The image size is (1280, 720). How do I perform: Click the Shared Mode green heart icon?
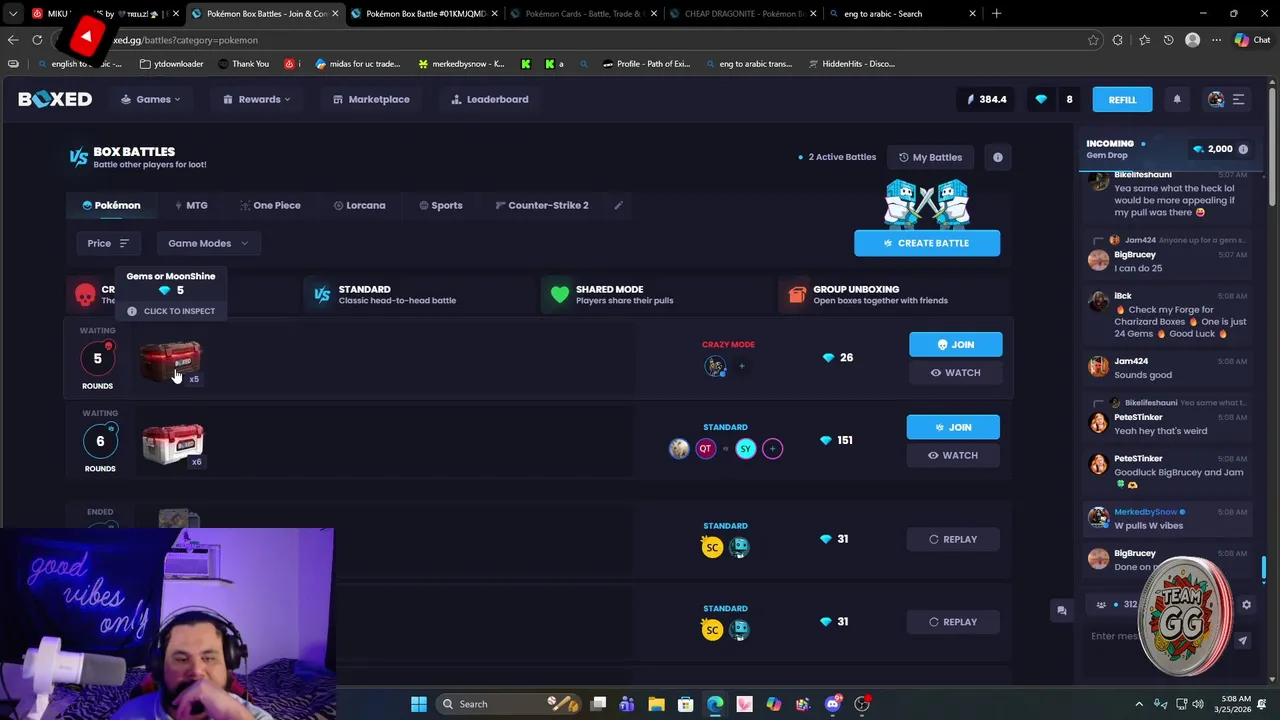click(x=559, y=294)
